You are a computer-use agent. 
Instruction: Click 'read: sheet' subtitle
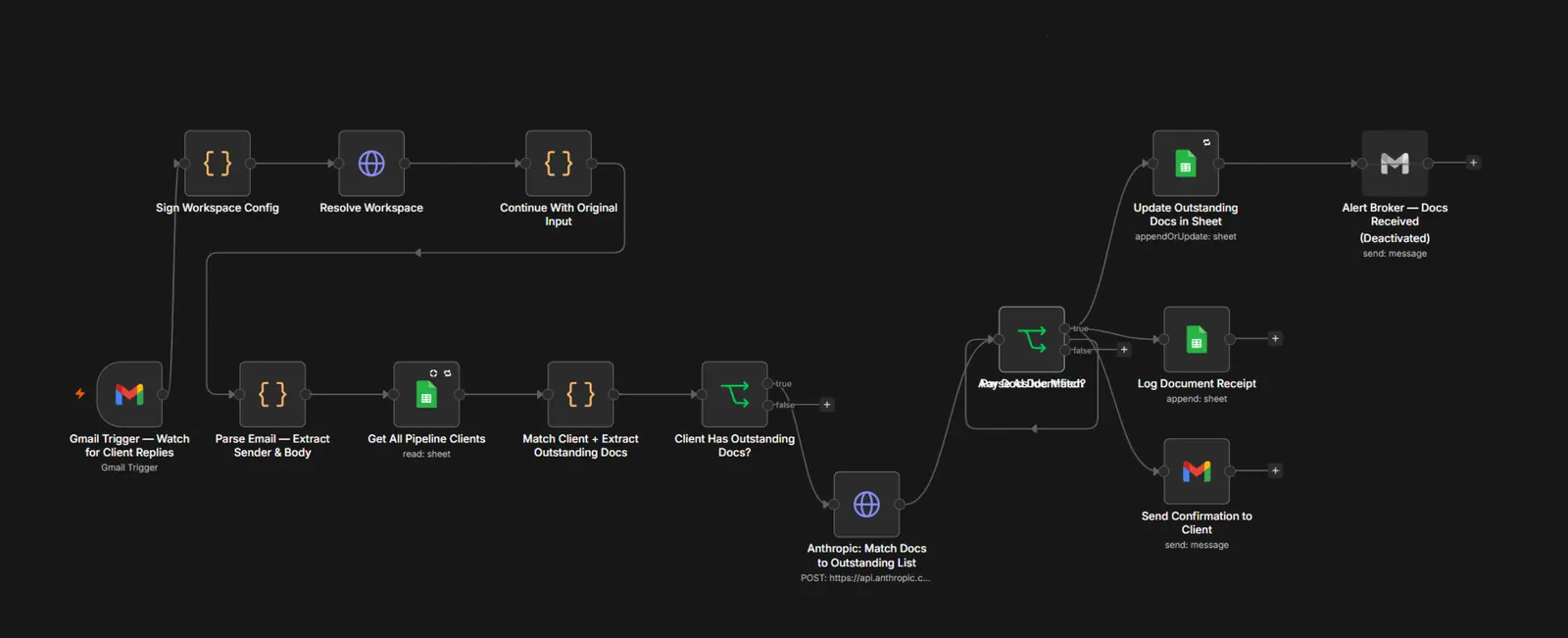[x=426, y=454]
